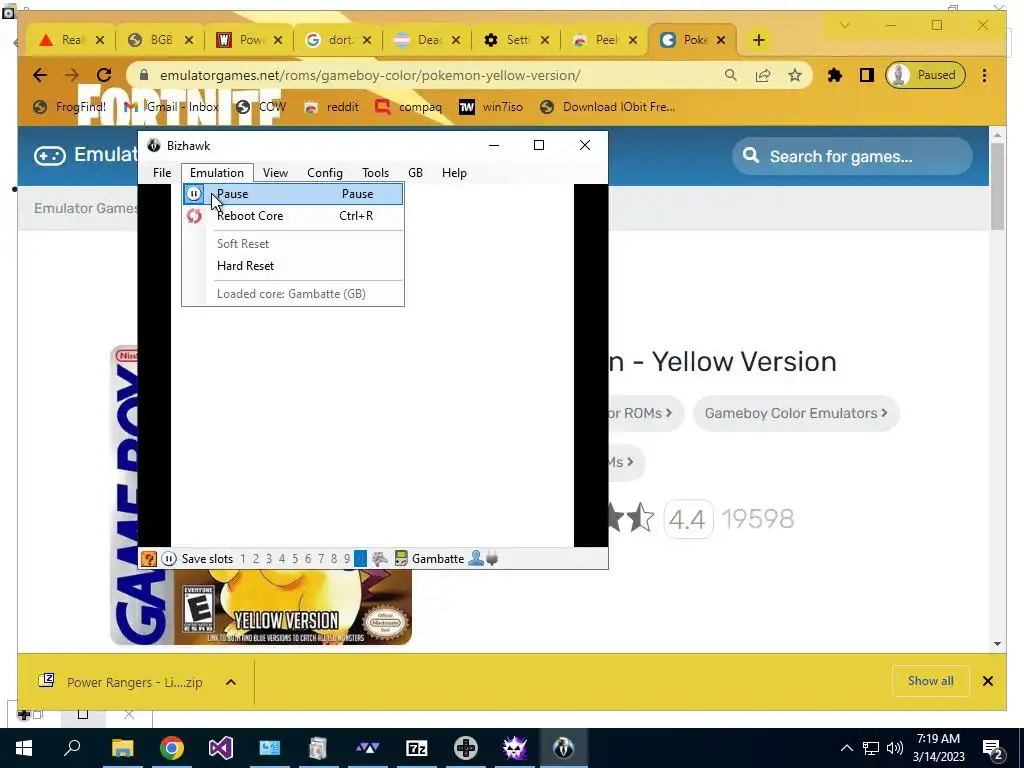Image resolution: width=1024 pixels, height=768 pixels.
Task: Click the Gambatte core label
Action: [x=438, y=559]
